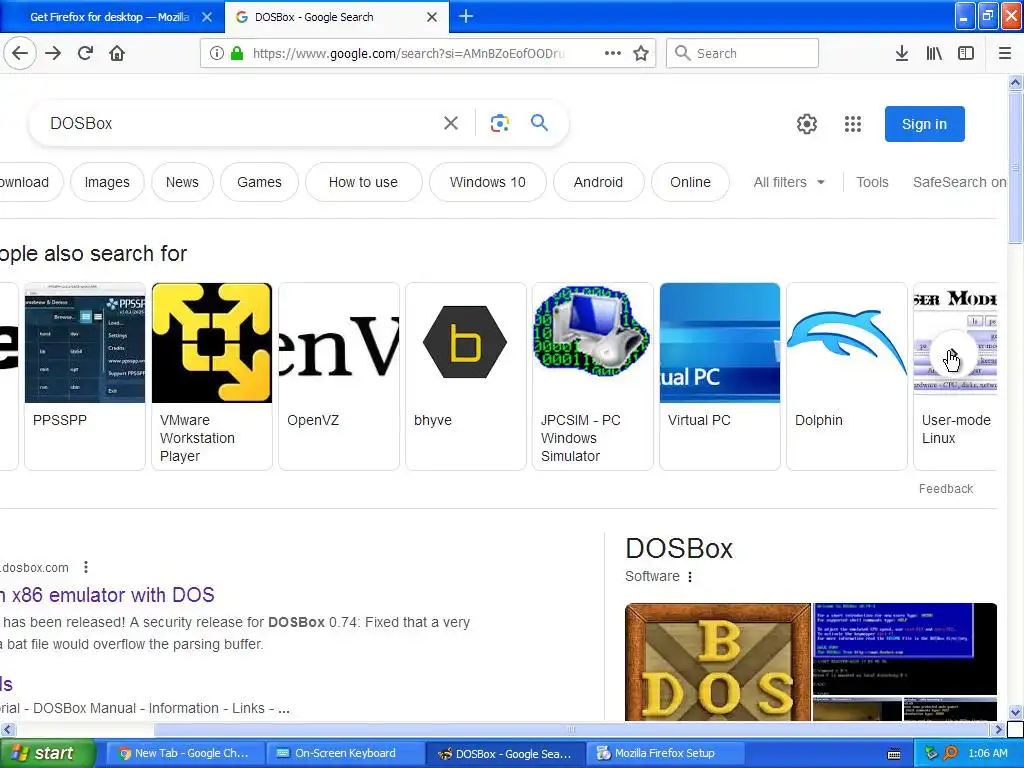Switch to Get Firefox for desktop tab
Screen dimensions: 1024x768
tap(109, 17)
